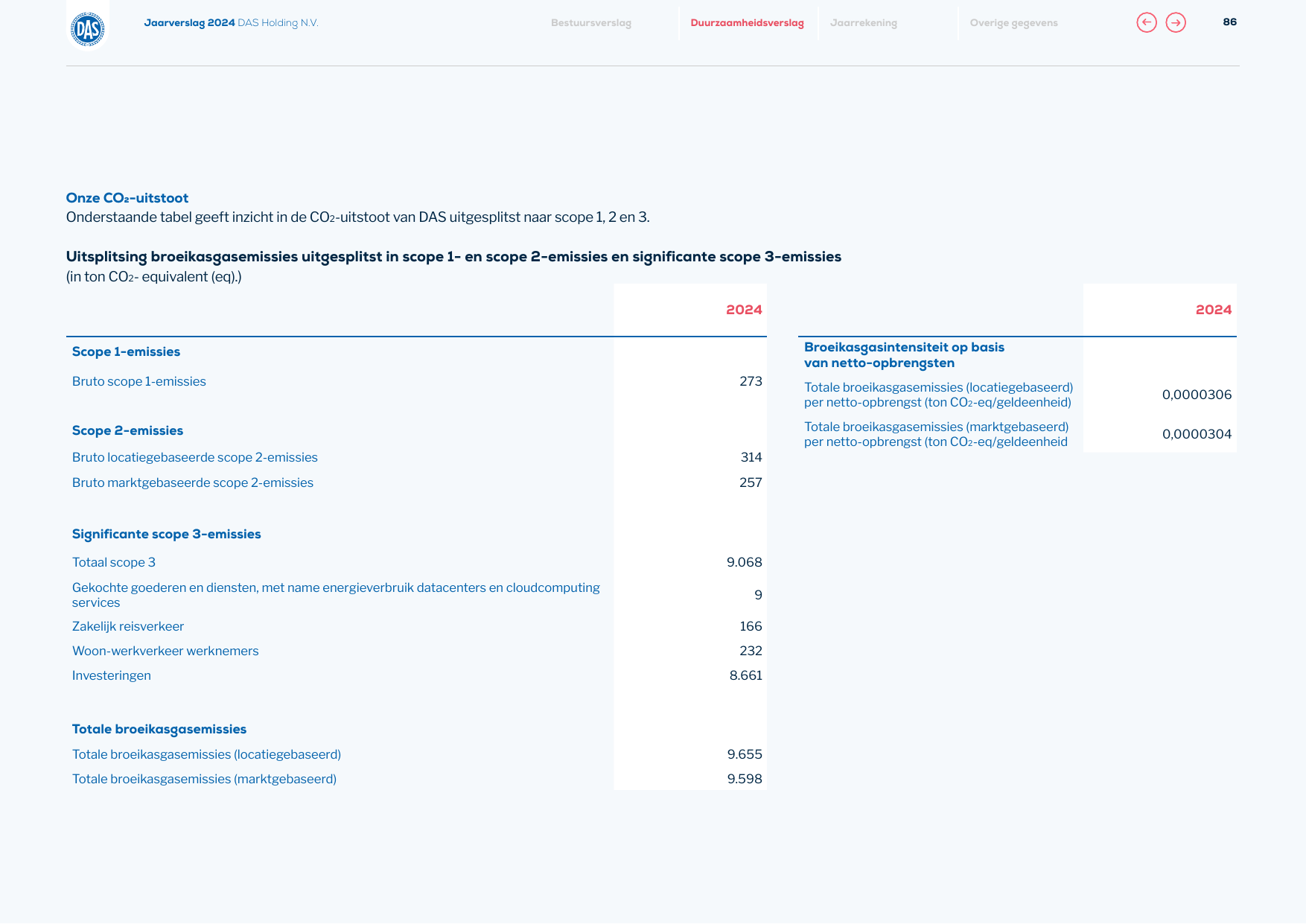Click the value 232
1306x924 pixels.
pos(751,651)
